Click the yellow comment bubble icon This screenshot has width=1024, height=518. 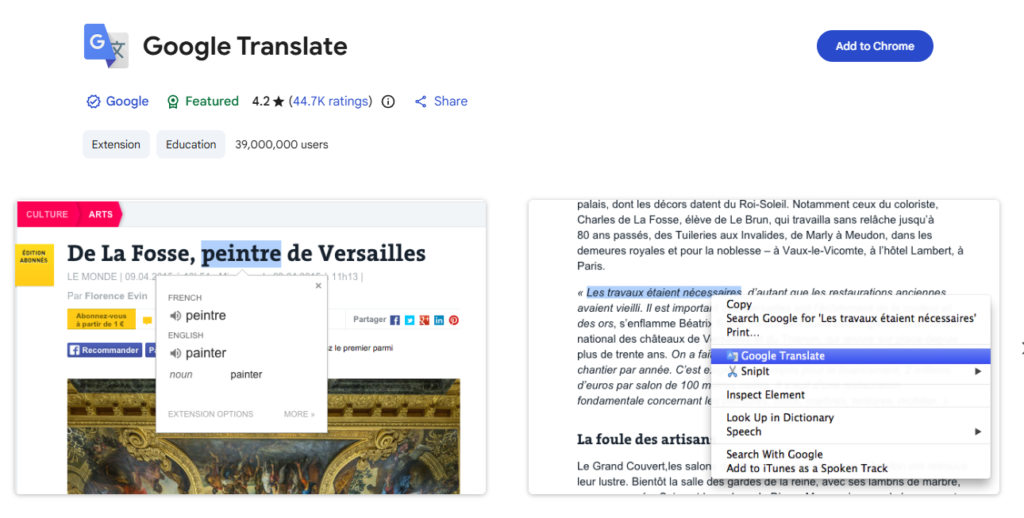tap(147, 321)
